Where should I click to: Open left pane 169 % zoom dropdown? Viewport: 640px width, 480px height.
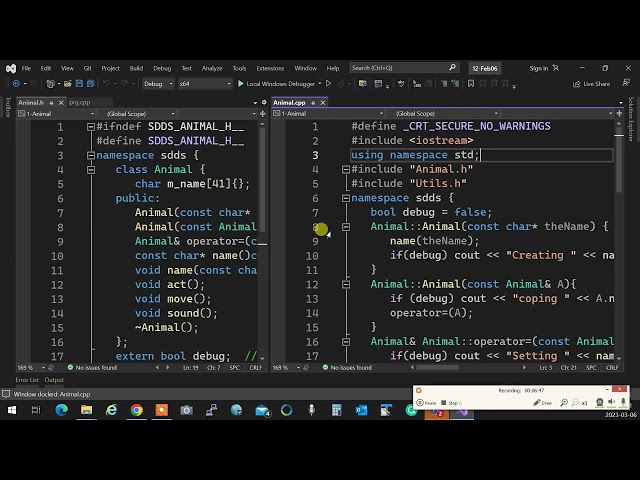tap(31, 367)
